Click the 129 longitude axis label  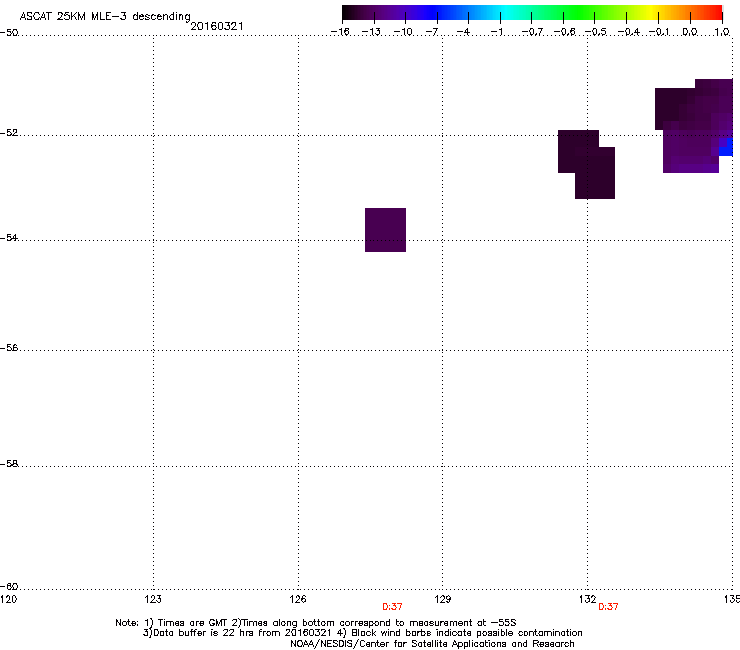(443, 599)
